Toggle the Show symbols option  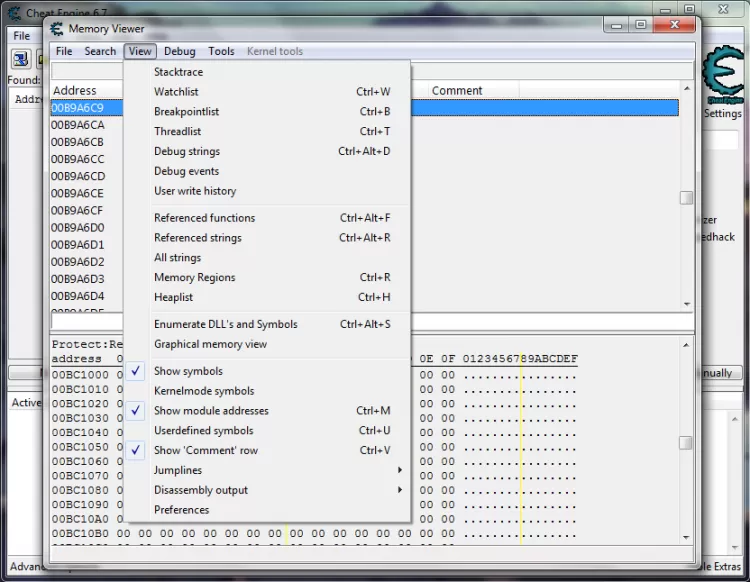(188, 371)
